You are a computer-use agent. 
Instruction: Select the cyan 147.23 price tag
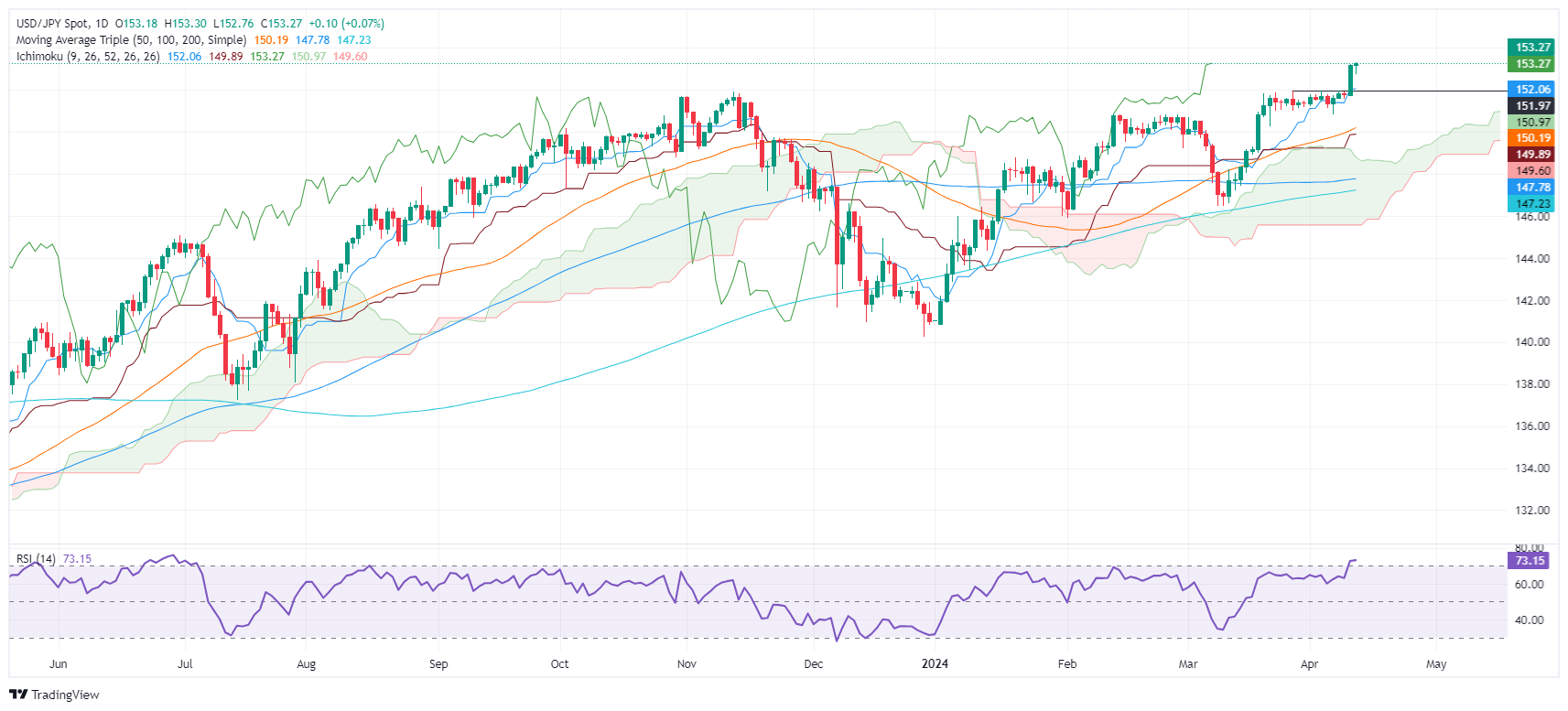[x=1532, y=204]
